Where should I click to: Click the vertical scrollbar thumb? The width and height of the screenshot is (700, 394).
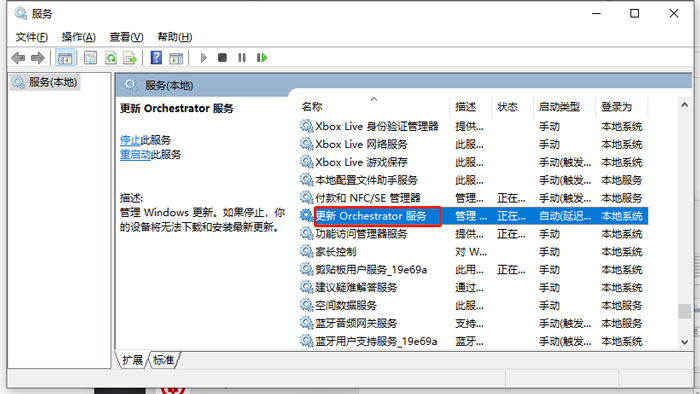tap(684, 311)
